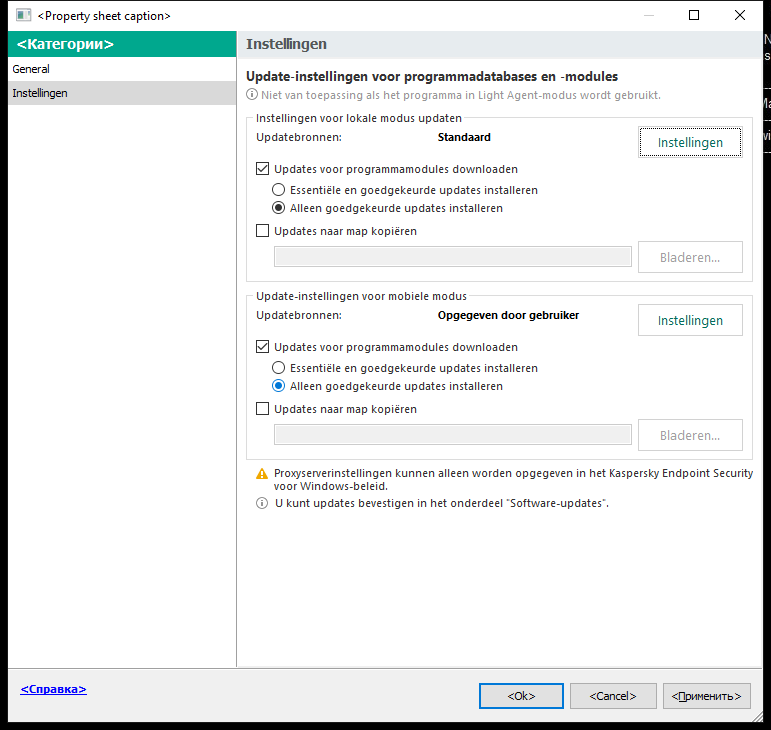Click the 'Standaard' update source value

(x=464, y=137)
